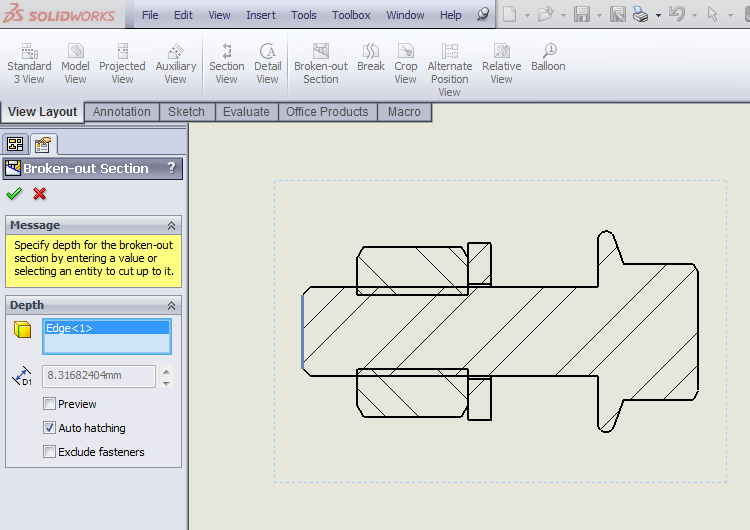Choose the Section View tool
The width and height of the screenshot is (750, 530).
coord(226,64)
